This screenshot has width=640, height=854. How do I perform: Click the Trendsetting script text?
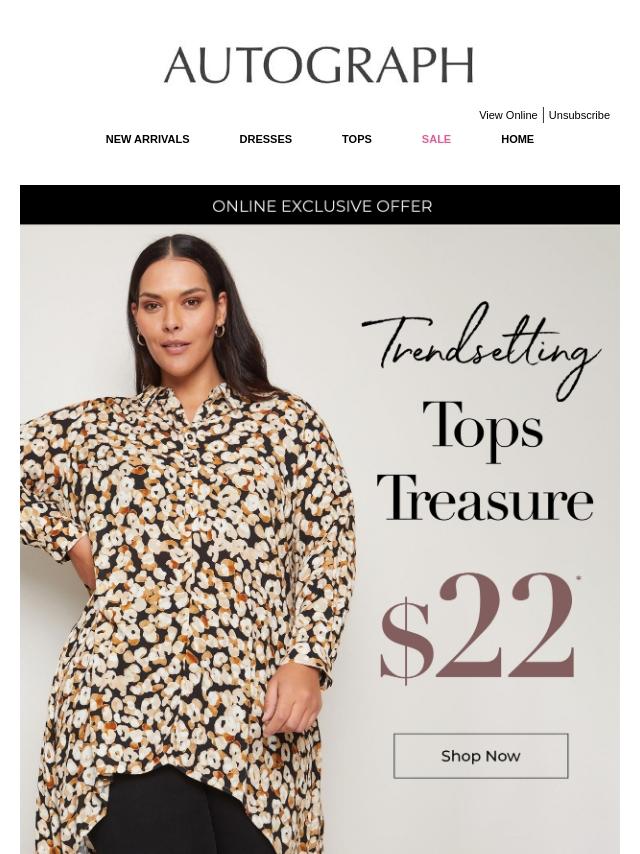pyautogui.click(x=481, y=350)
